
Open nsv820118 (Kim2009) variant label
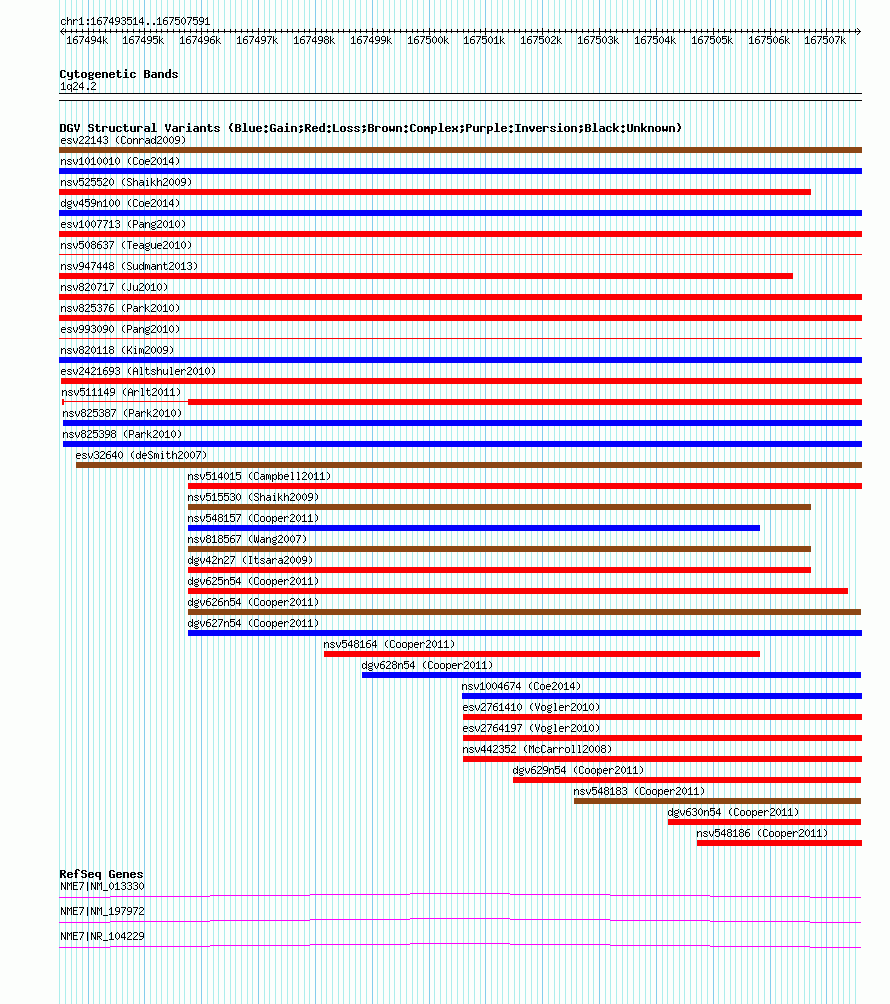[x=117, y=350]
